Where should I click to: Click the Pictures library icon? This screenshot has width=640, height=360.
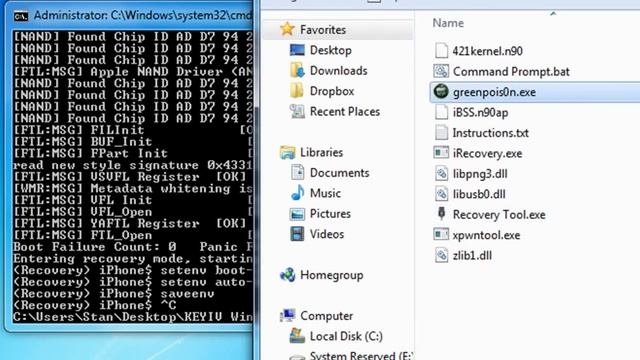297,213
